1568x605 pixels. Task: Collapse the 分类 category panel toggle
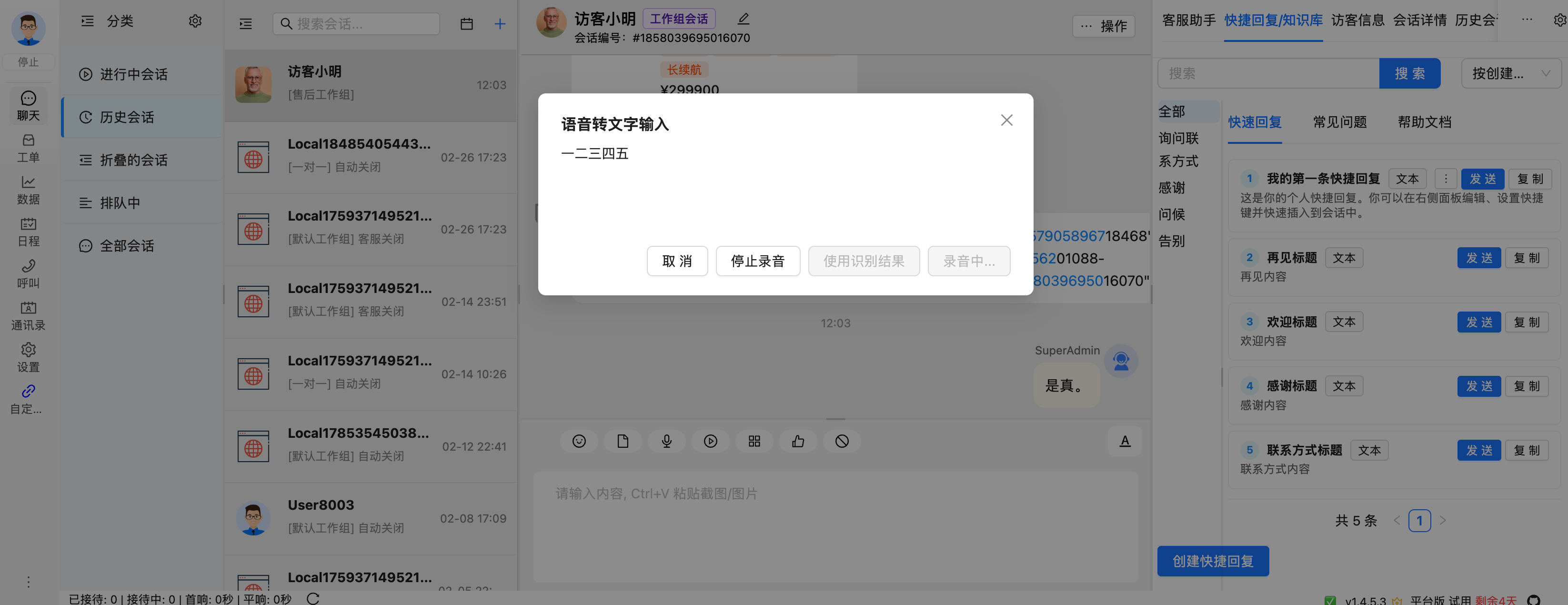tap(88, 21)
